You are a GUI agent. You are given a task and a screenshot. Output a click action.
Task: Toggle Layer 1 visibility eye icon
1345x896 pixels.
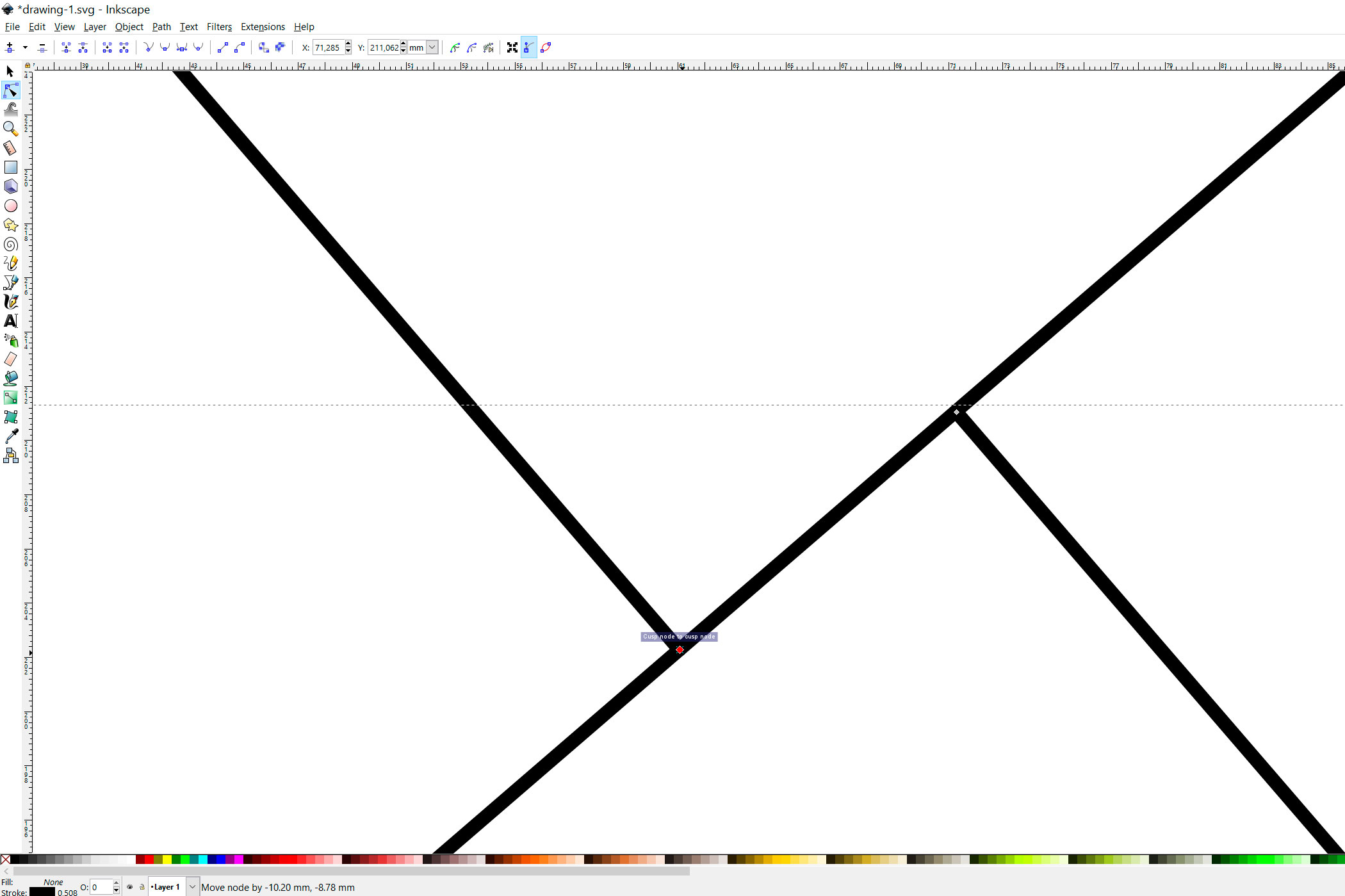tap(130, 887)
